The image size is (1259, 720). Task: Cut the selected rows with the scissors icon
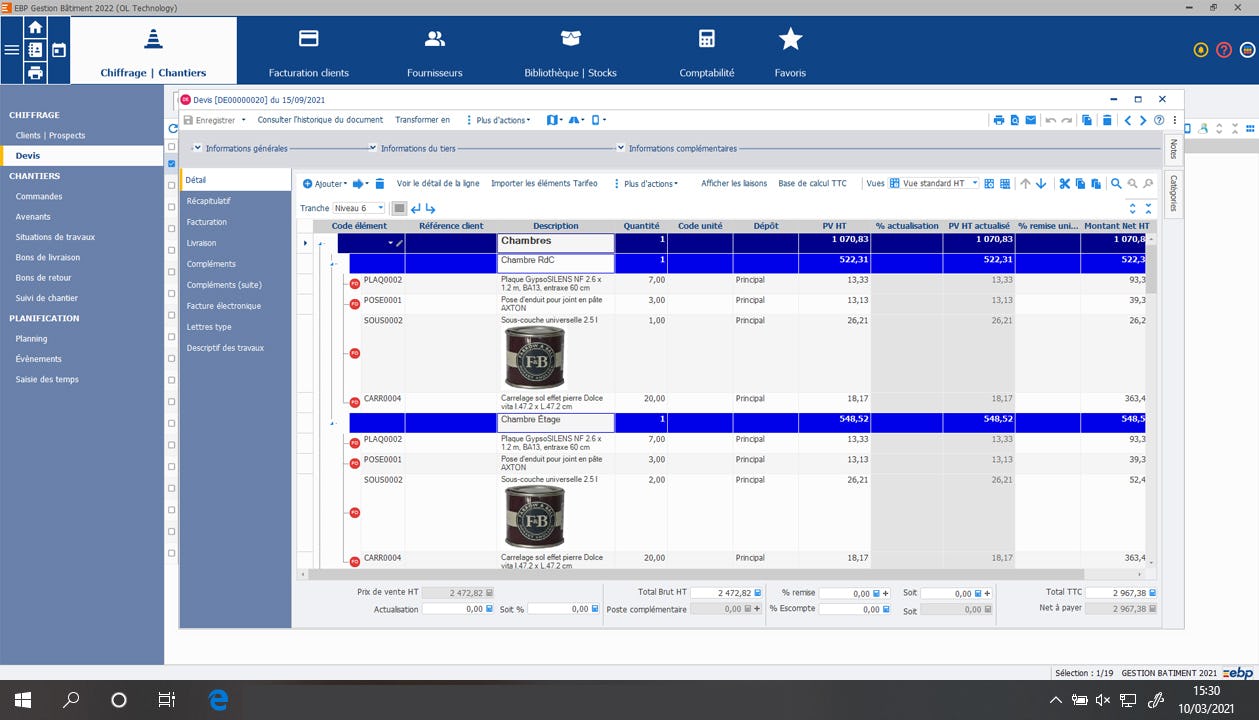[1065, 185]
